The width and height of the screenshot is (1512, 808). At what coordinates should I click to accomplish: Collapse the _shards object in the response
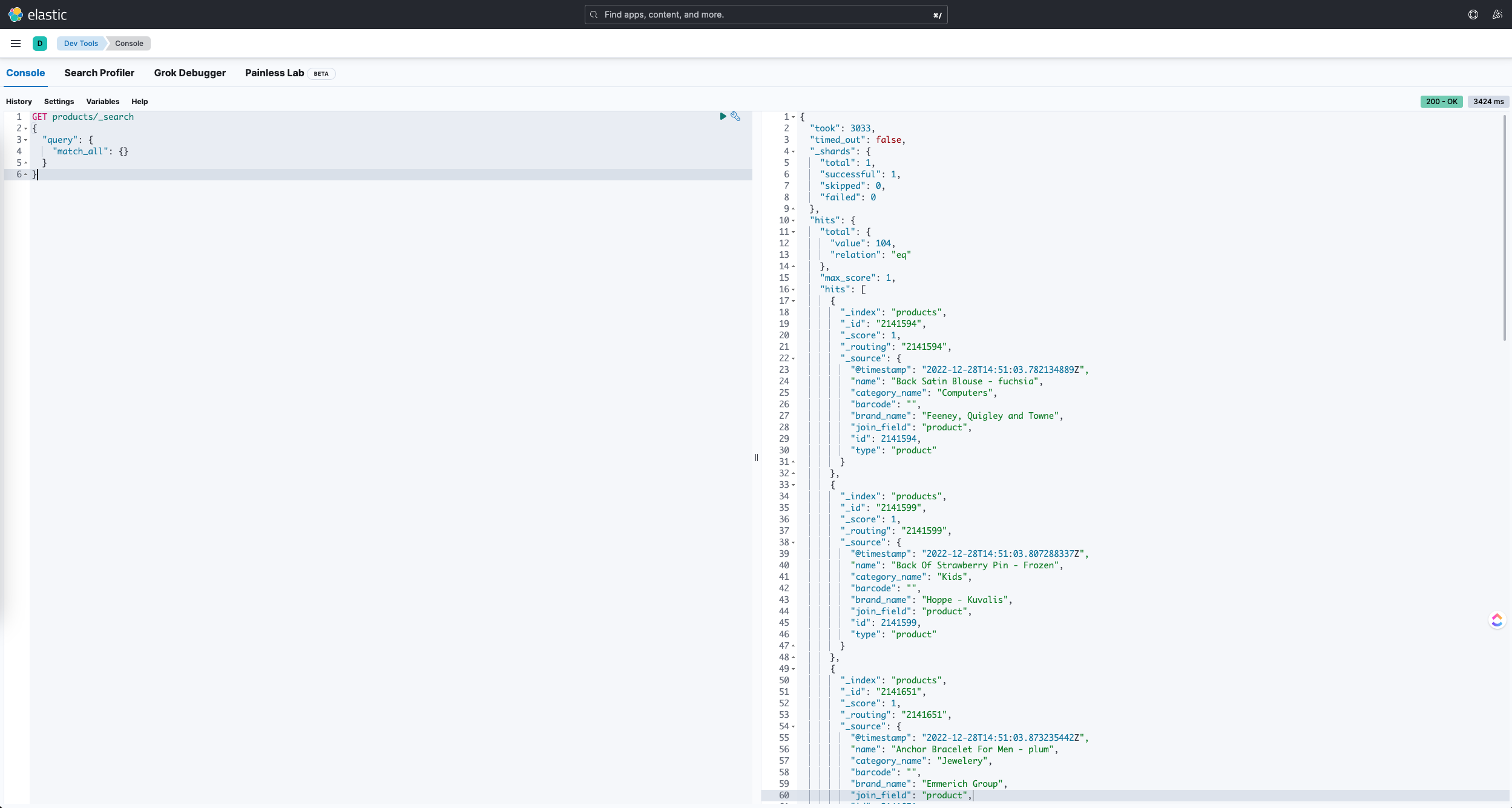(794, 151)
